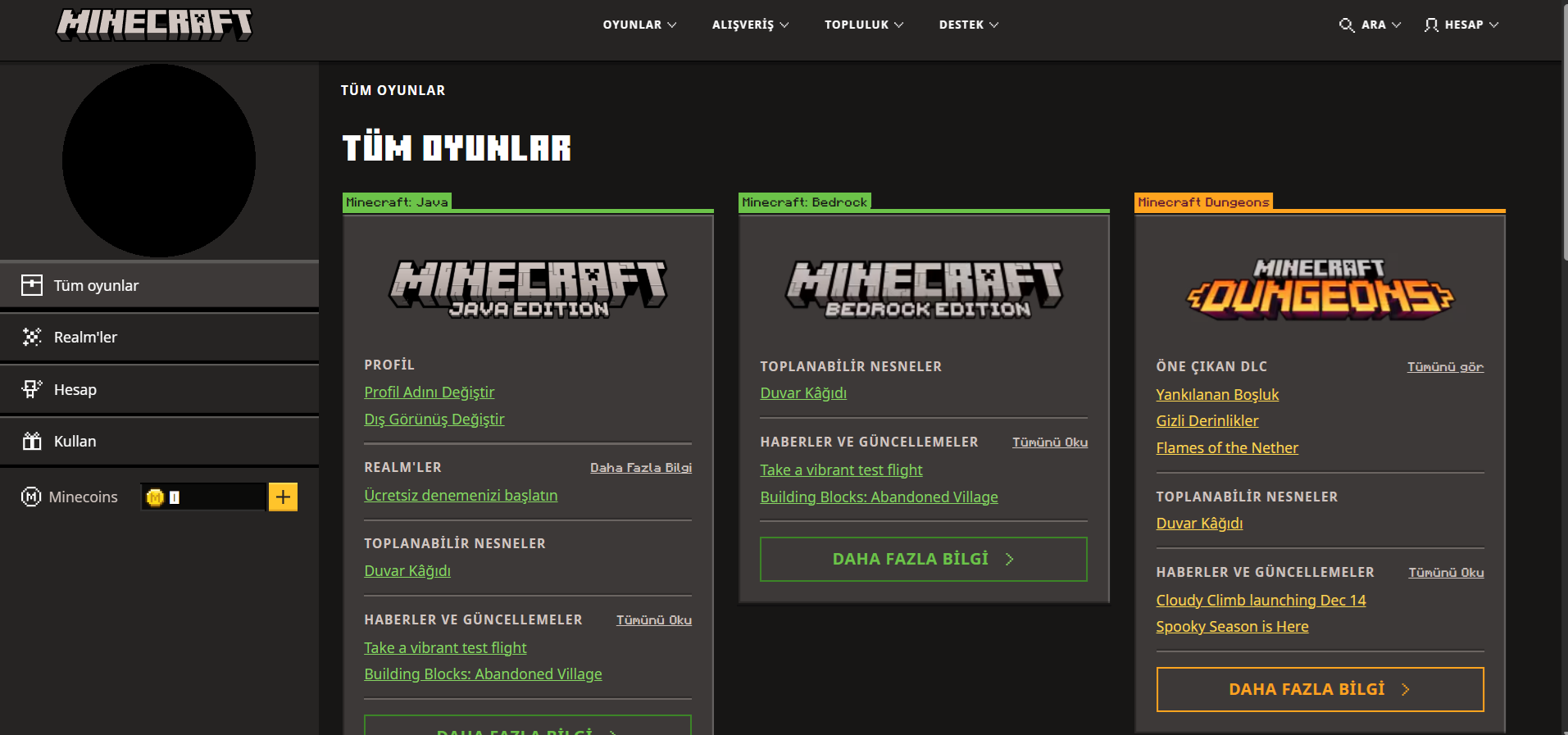This screenshot has width=1568, height=735.
Task: Open Duvar Kağıdı in the Dungeons card
Action: 1199,524
